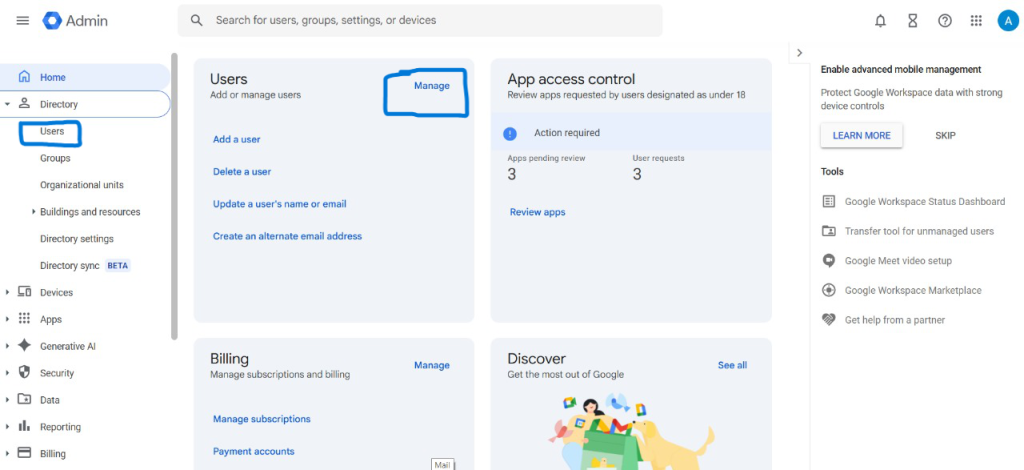
Task: Open Get help from a partner
Action: pos(895,320)
